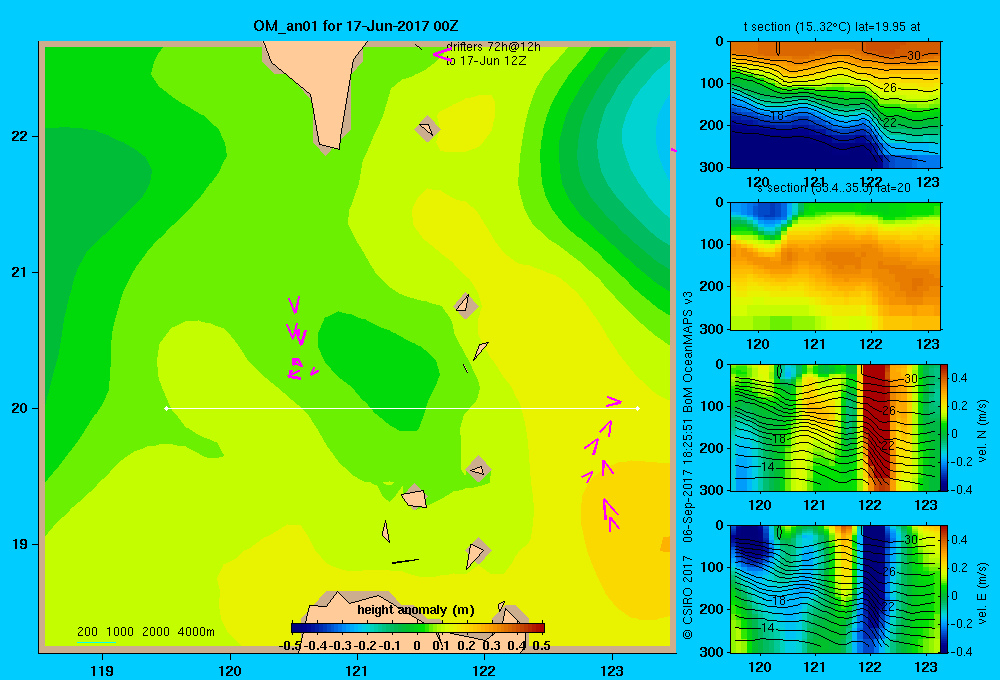Click the island just below the section line
Viewport: 1000px width, 680px height.
[478, 470]
